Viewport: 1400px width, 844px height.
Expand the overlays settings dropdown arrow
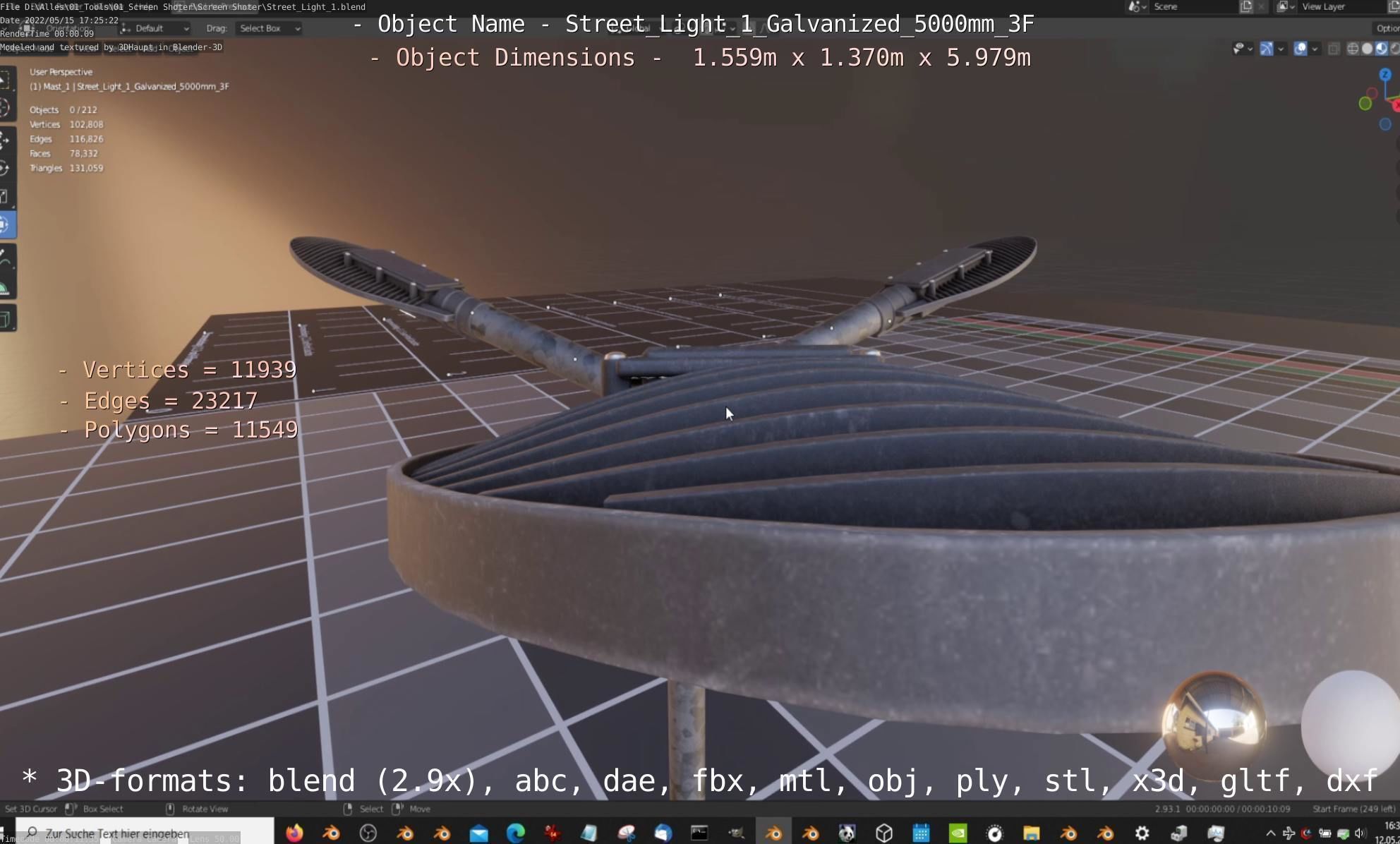[1315, 49]
